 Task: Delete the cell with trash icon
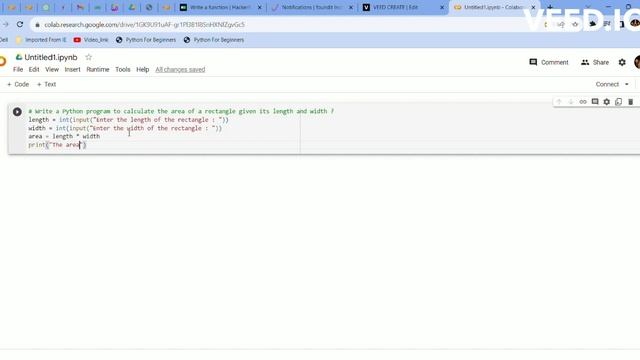pos(630,102)
